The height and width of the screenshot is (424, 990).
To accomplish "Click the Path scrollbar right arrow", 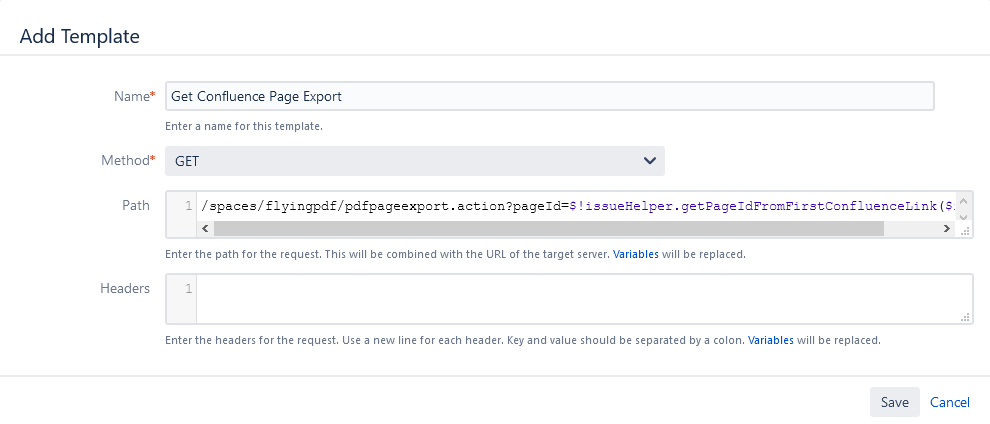I will pyautogui.click(x=947, y=229).
